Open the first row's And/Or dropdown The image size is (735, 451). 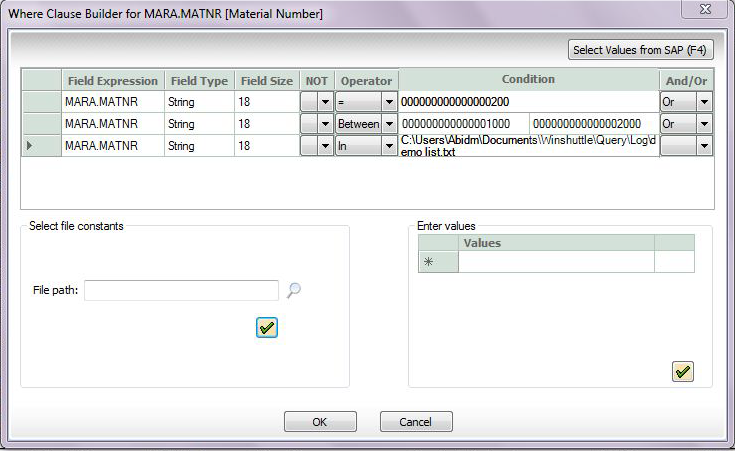pos(705,102)
